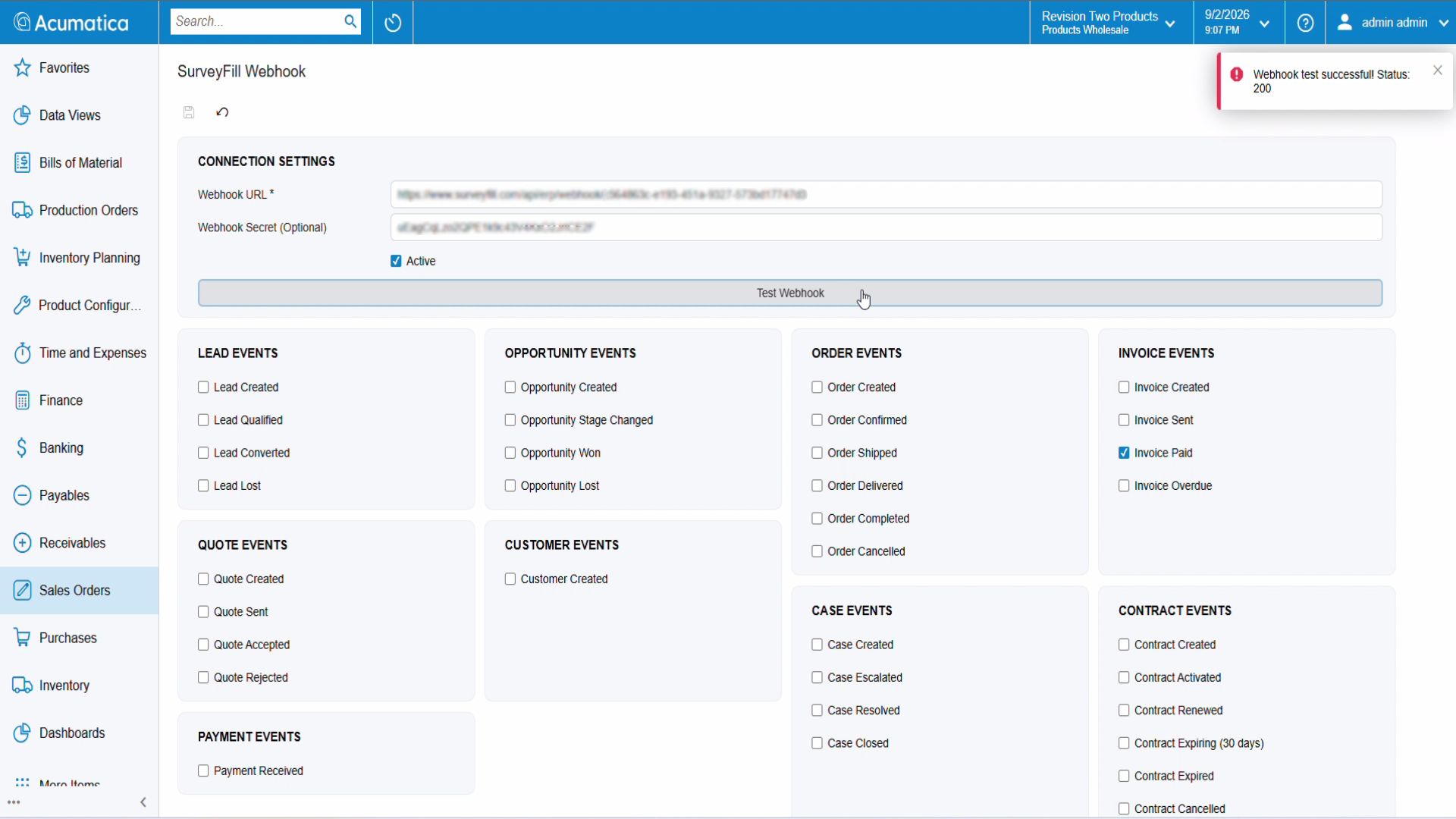
Task: Check Order Cancelled
Action: (x=817, y=552)
